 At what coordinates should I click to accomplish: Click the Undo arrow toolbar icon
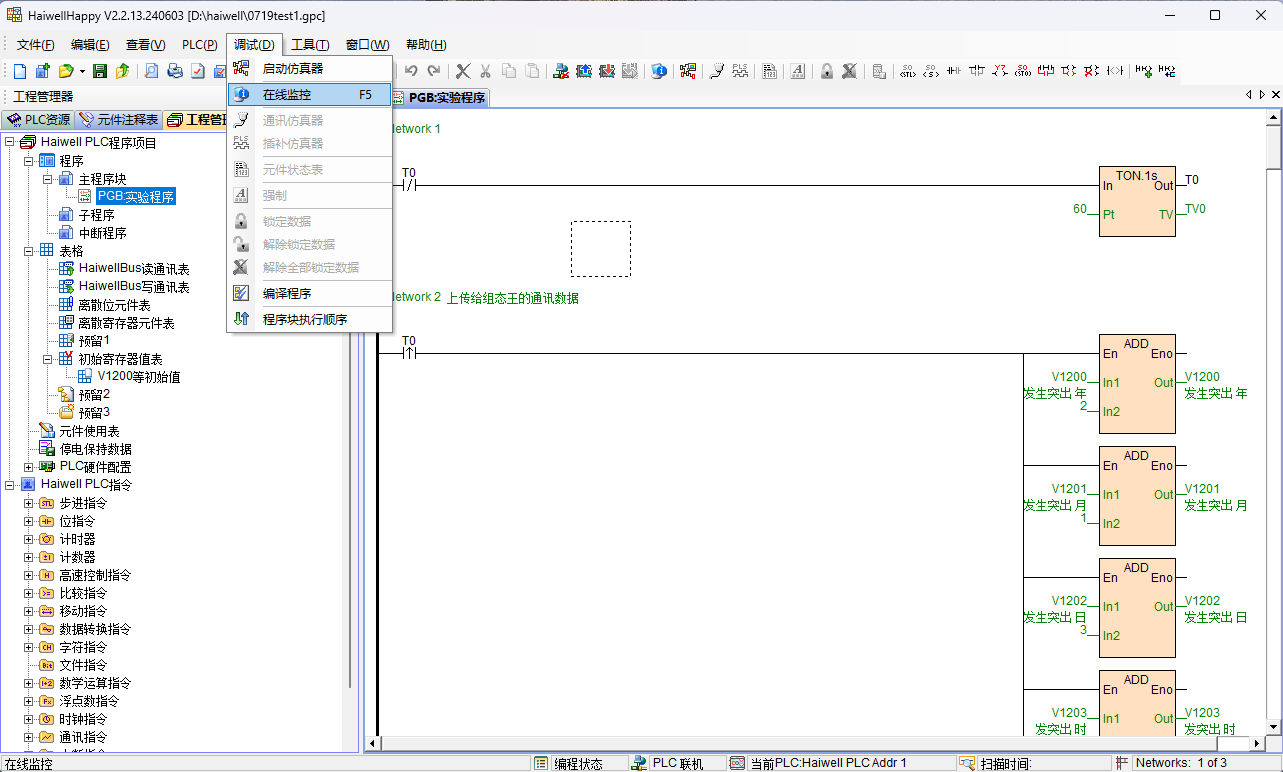(410, 71)
